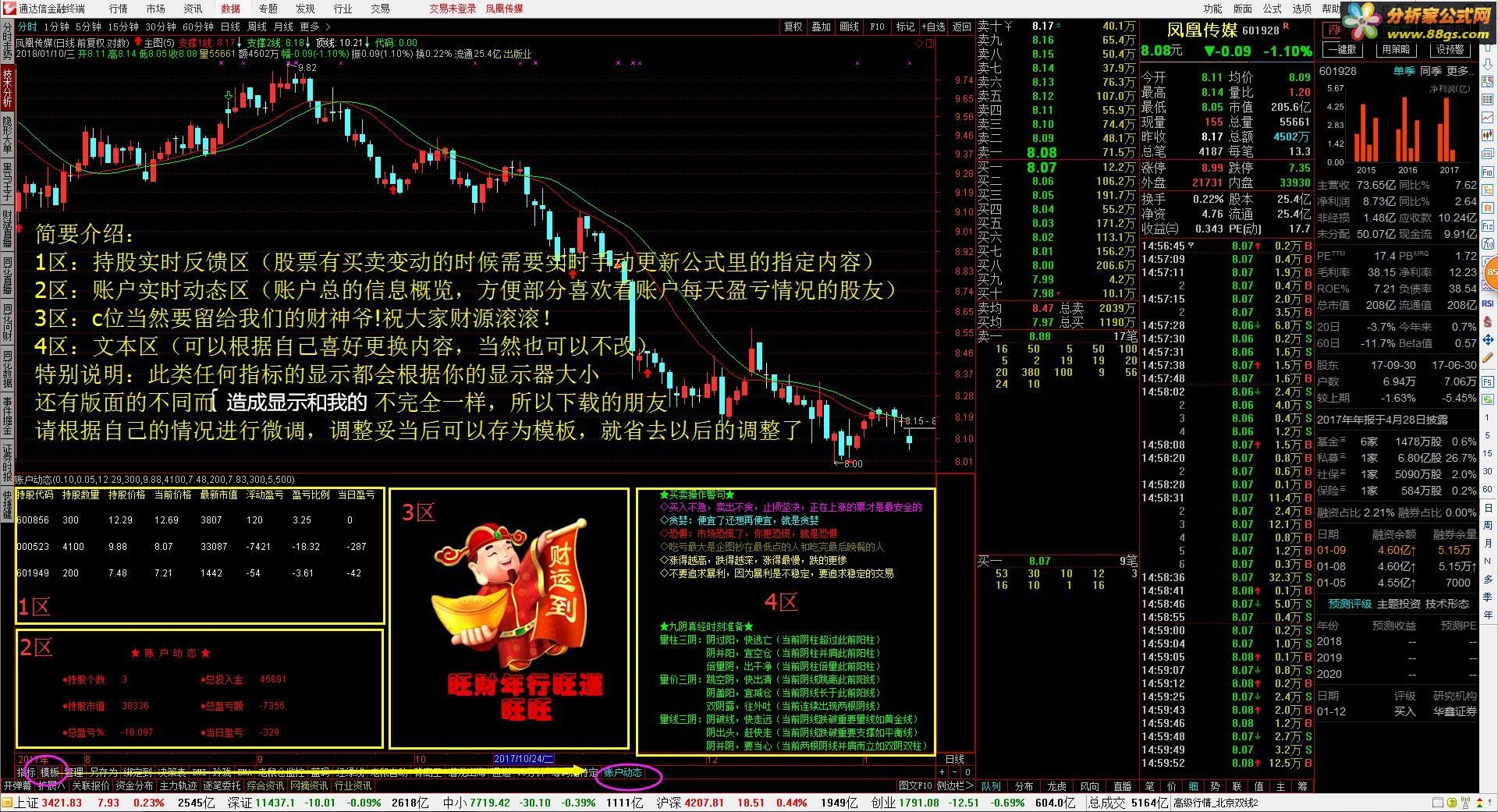Expand the 更多 timeframe dropdown

point(314,27)
